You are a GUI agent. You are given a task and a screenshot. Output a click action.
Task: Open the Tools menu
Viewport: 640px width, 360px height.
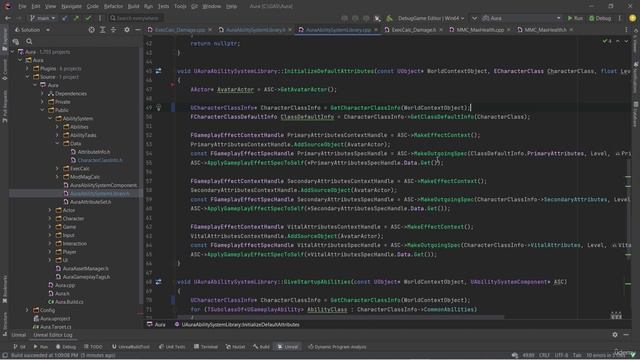180,6
